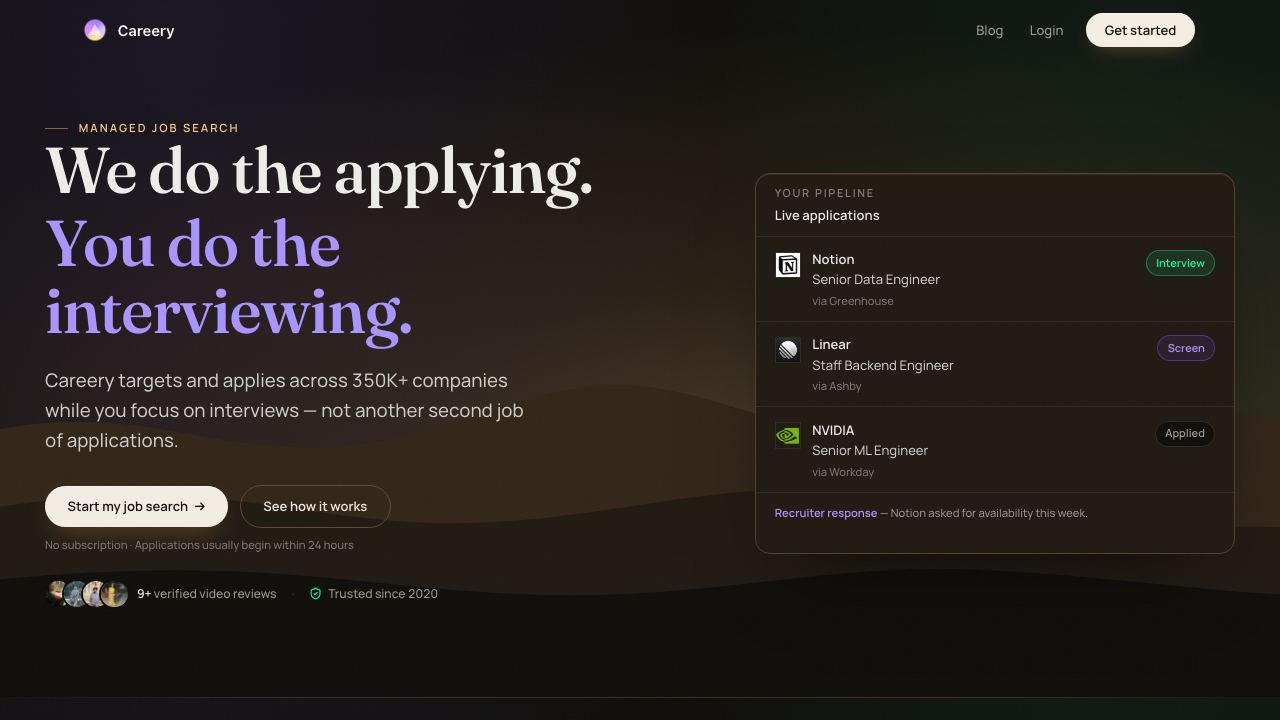Click the reviewer avatars cluster
Screen dimensions: 1280x720
(87, 594)
